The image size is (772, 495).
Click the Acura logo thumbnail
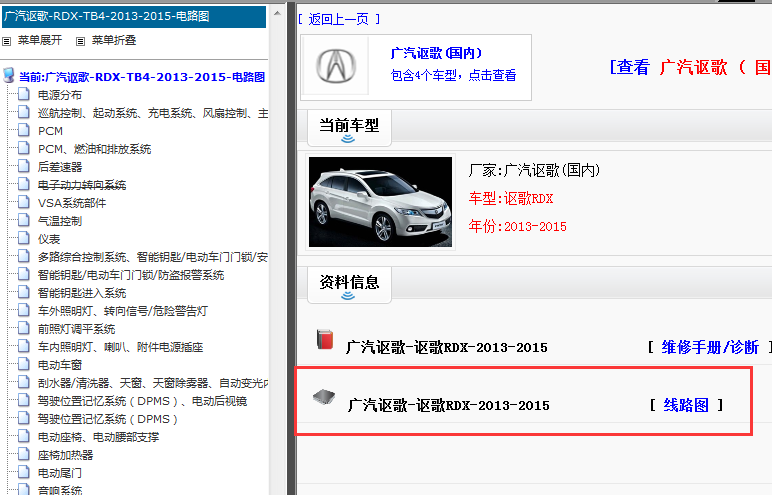pyautogui.click(x=336, y=66)
